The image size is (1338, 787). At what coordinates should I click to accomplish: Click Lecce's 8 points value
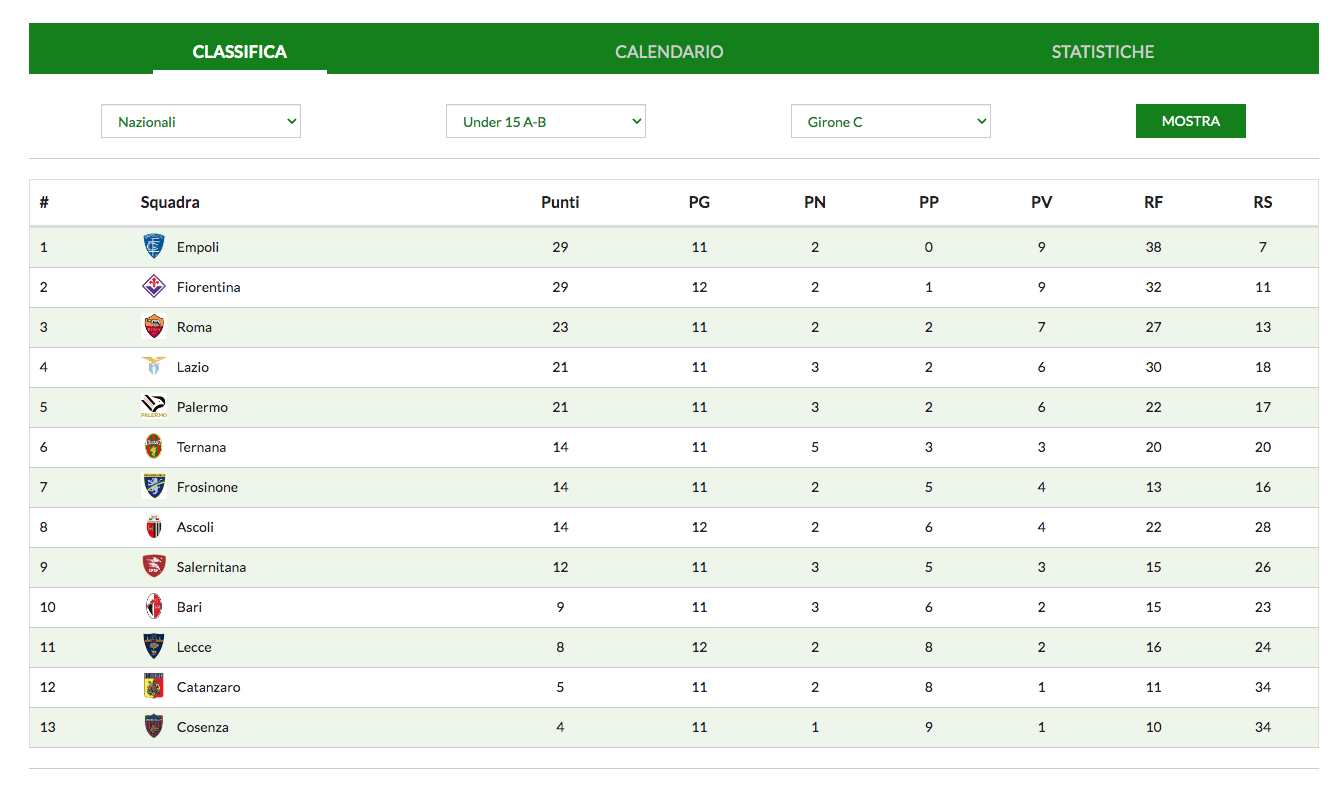tap(560, 647)
